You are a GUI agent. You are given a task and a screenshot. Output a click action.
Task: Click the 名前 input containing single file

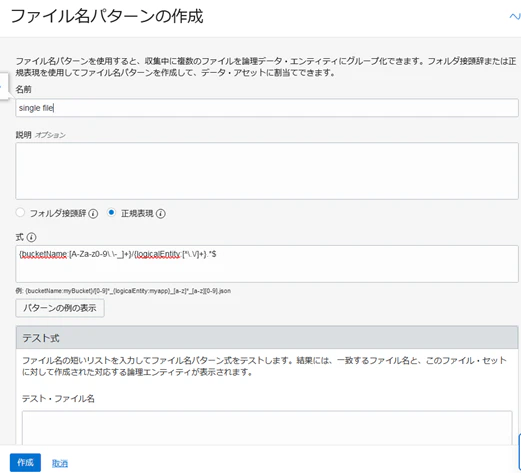267,108
